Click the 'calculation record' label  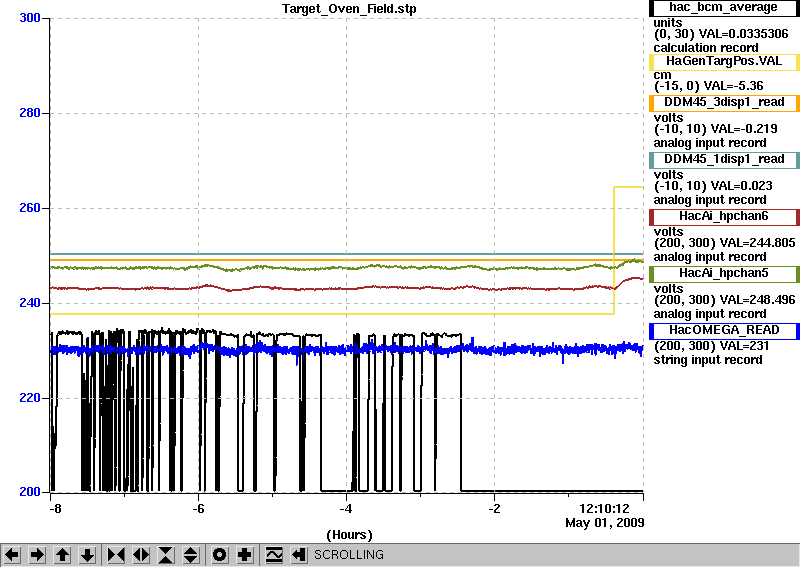pos(706,48)
